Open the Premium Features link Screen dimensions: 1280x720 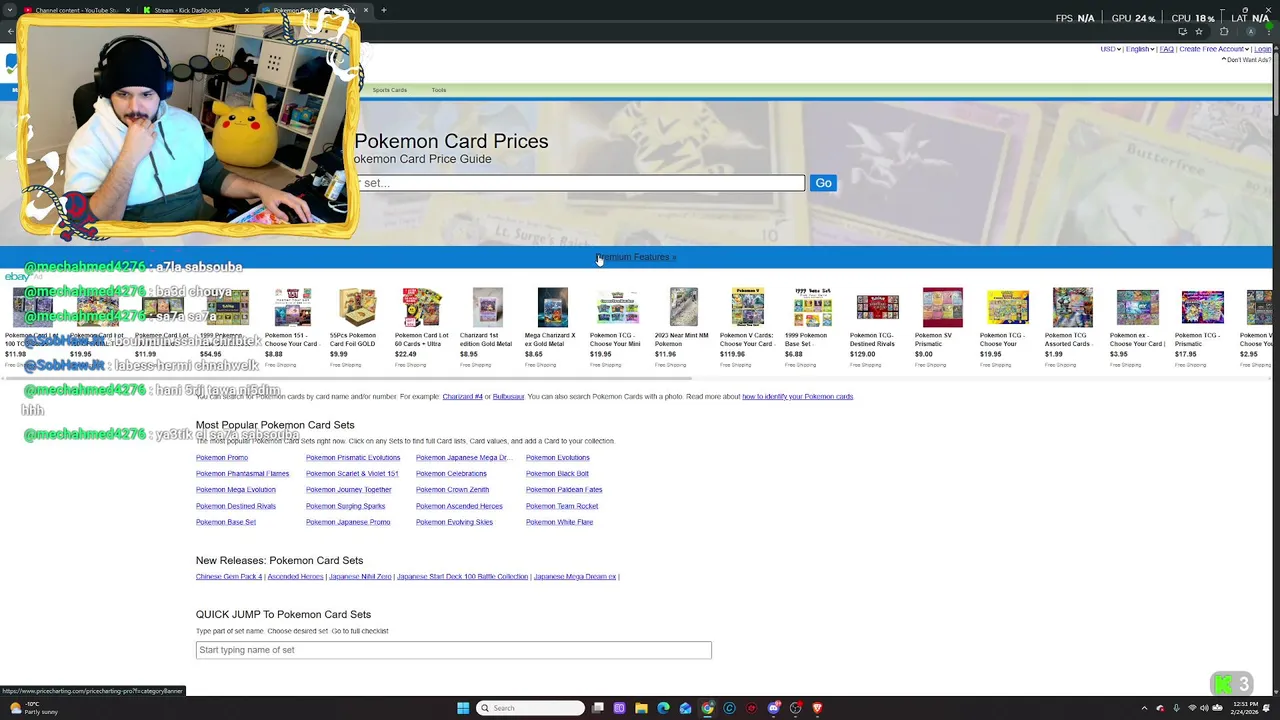pyautogui.click(x=637, y=257)
